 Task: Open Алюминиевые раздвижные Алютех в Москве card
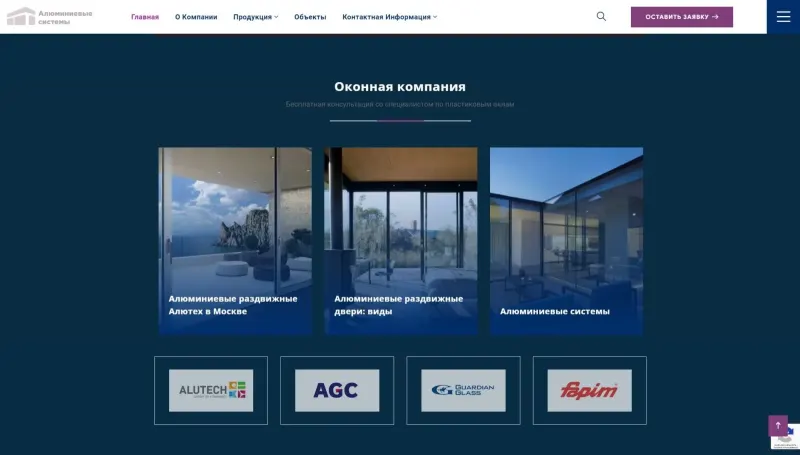[235, 241]
